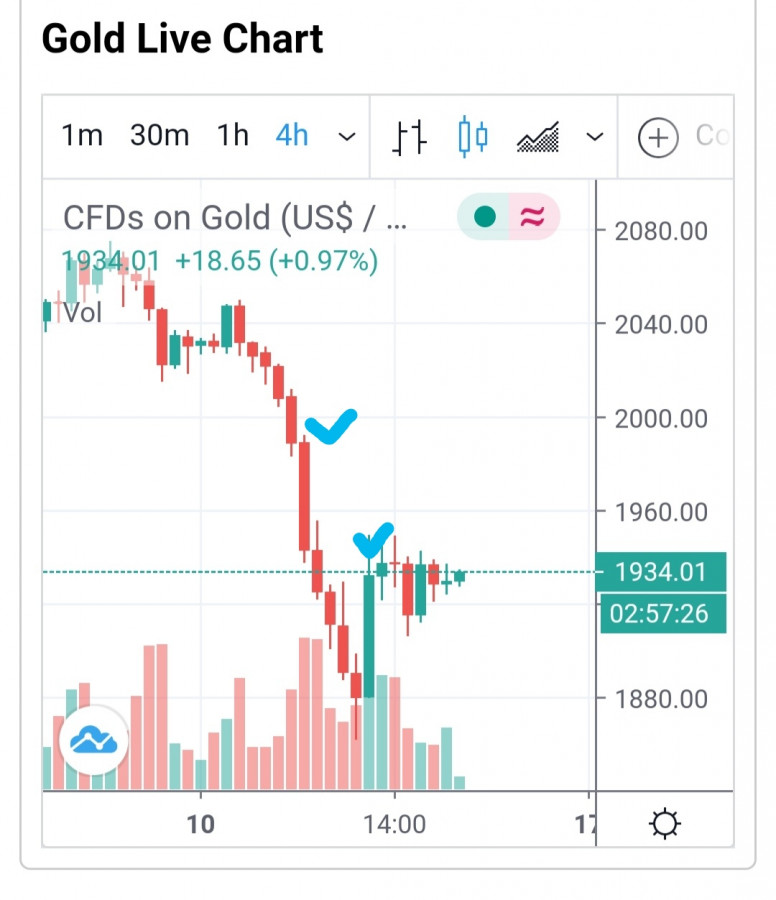Switch to the 30m timeframe
776x900 pixels.
pos(159,136)
